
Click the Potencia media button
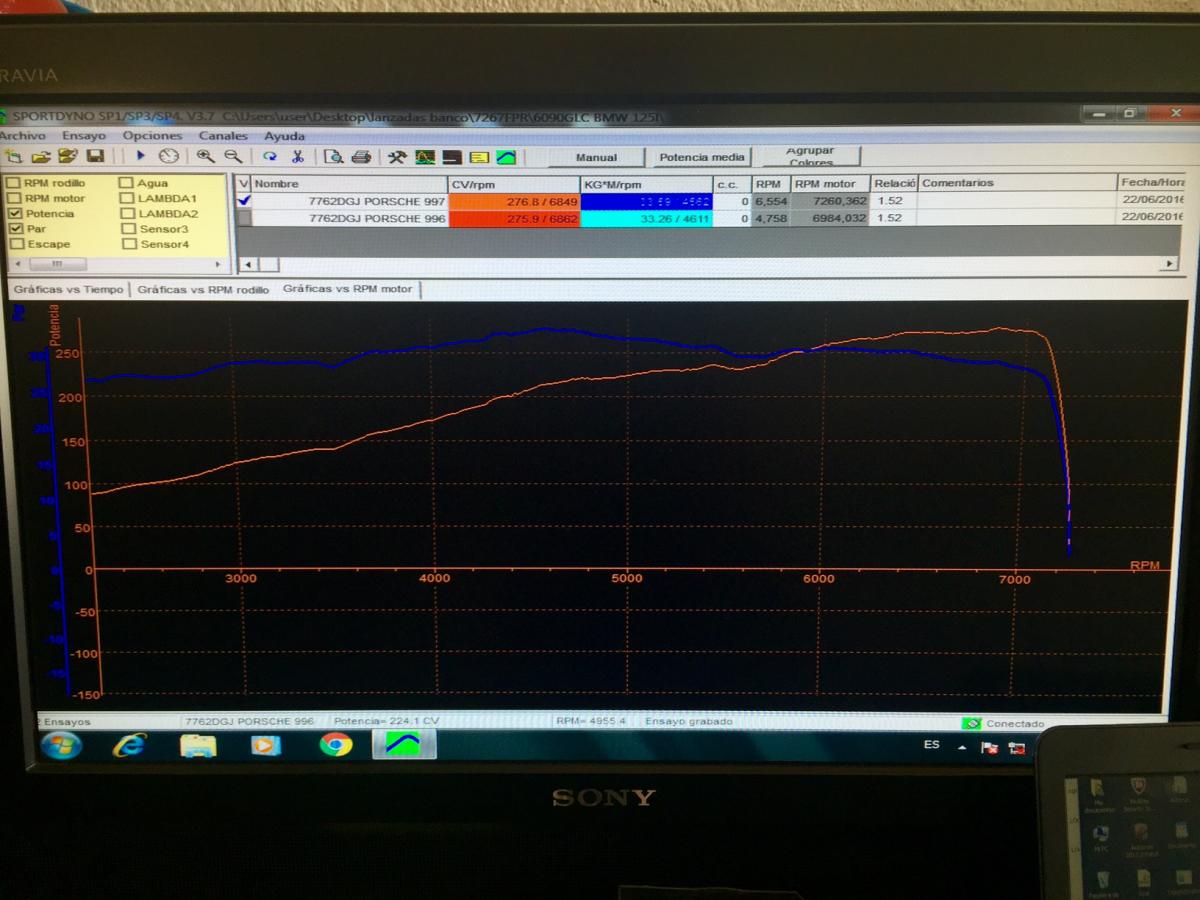[702, 157]
